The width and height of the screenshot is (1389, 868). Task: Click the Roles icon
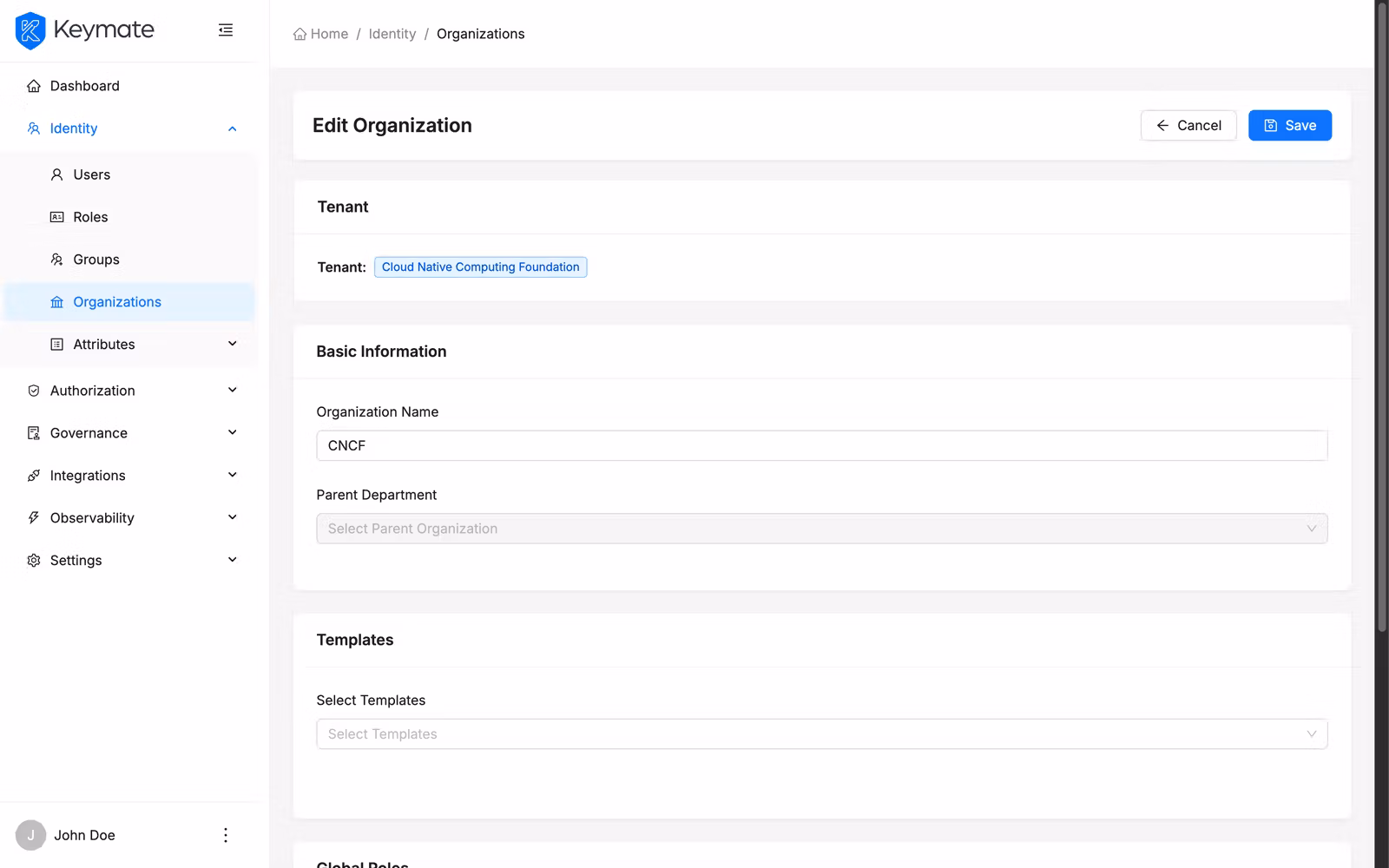[56, 217]
